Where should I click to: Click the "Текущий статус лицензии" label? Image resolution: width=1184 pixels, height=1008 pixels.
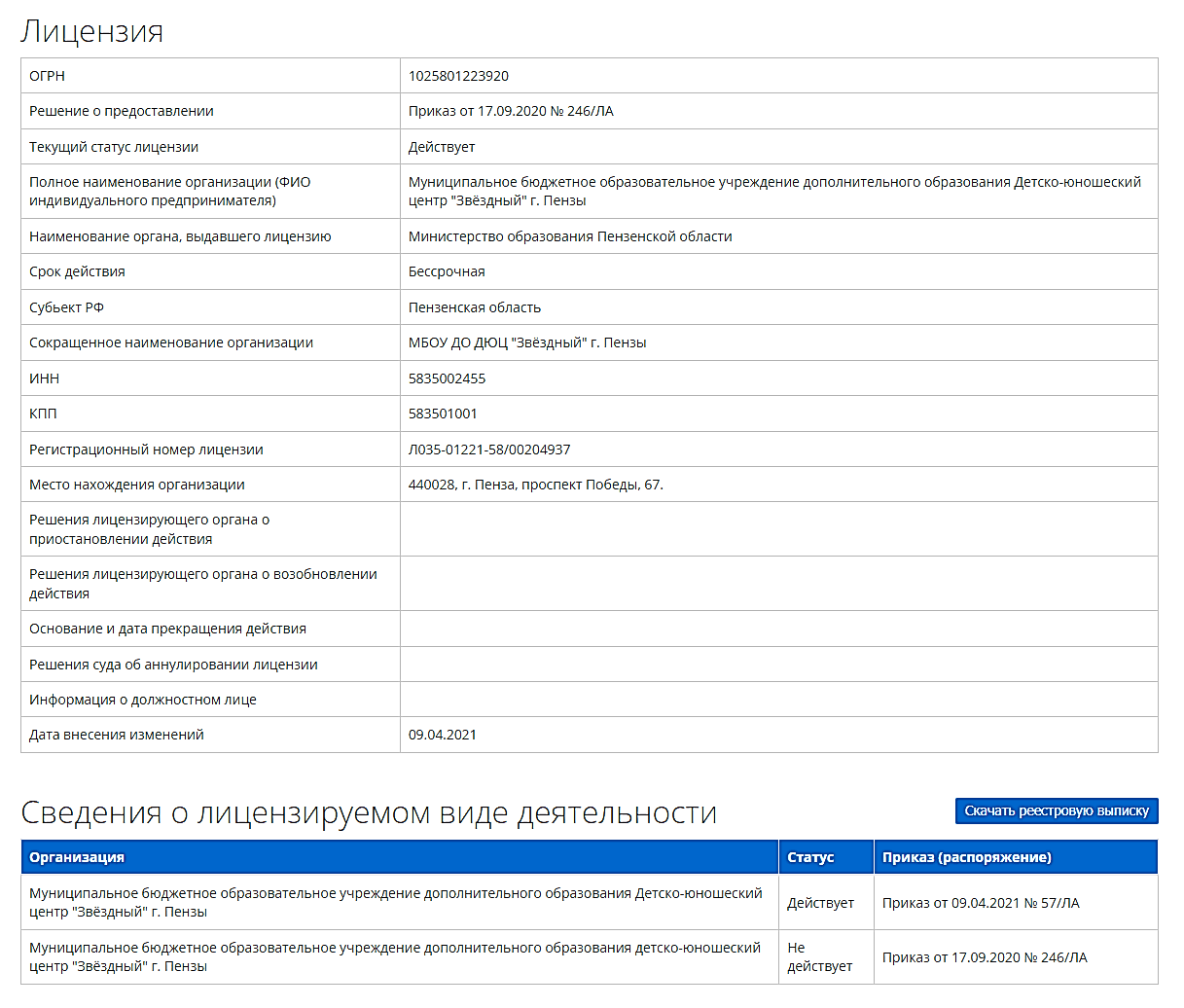tap(114, 147)
